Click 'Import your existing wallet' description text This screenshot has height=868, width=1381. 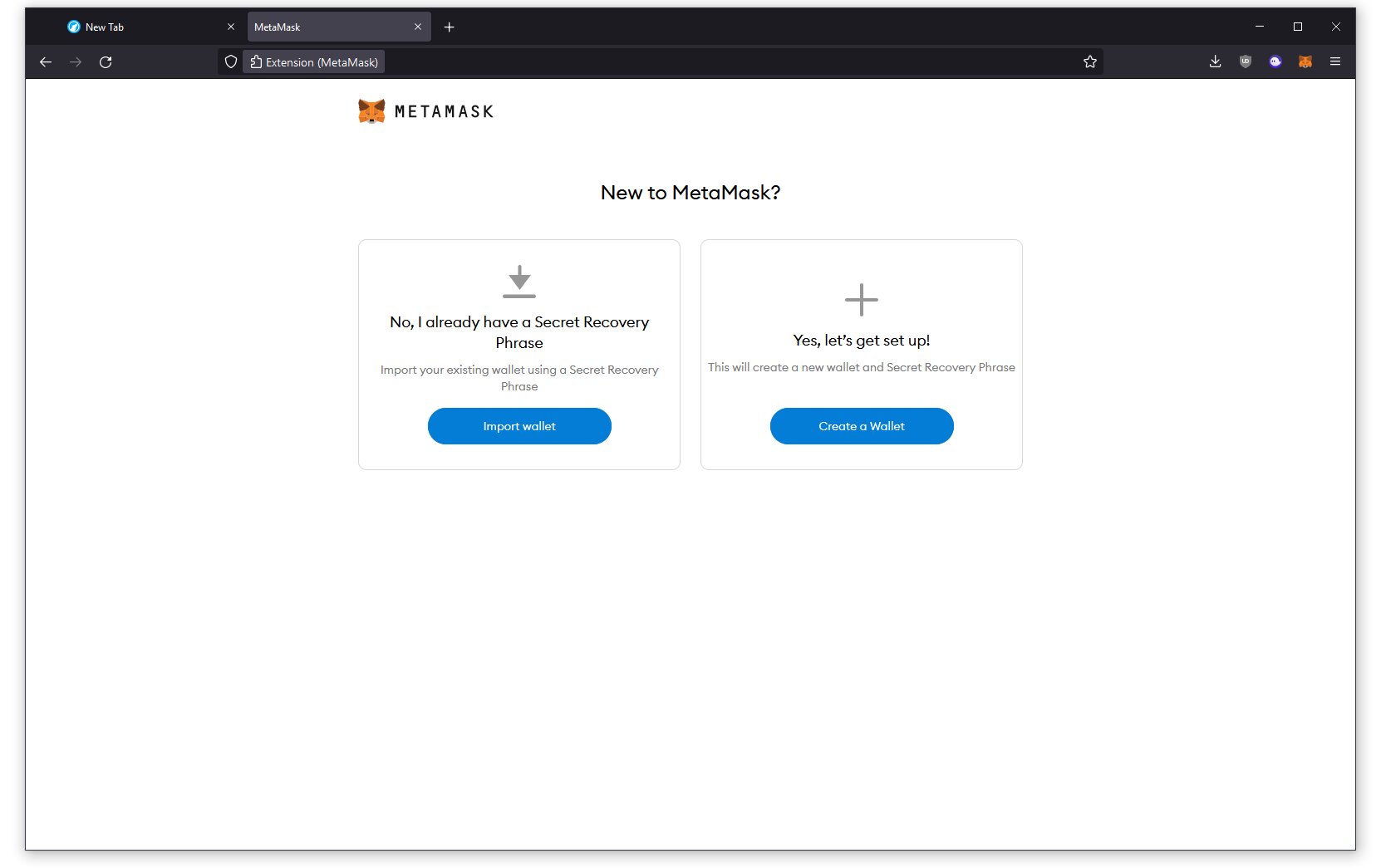pyautogui.click(x=519, y=378)
